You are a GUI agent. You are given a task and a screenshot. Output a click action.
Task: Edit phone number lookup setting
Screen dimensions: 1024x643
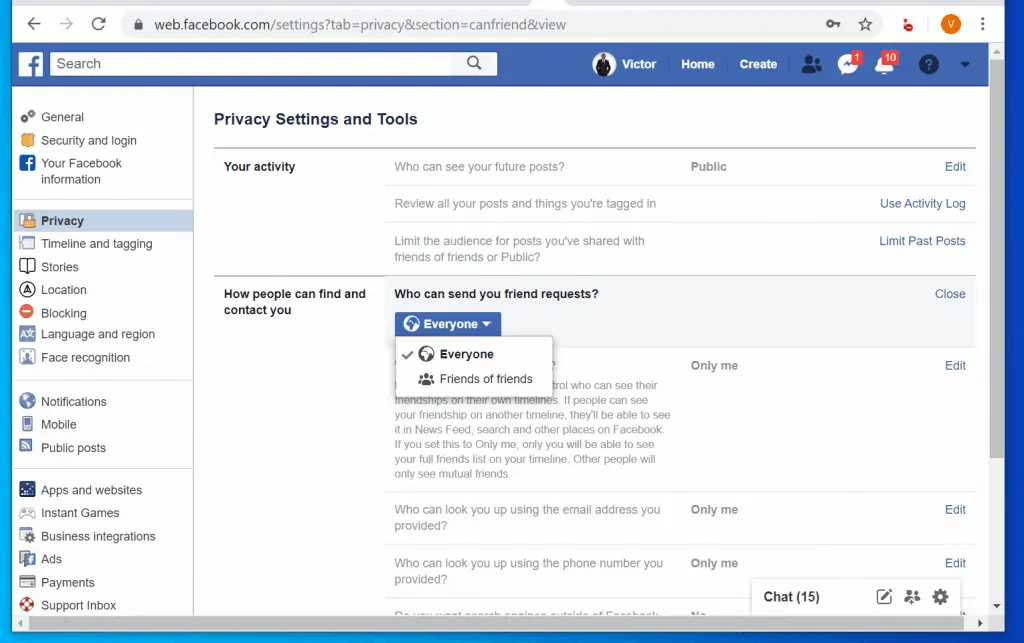[955, 563]
